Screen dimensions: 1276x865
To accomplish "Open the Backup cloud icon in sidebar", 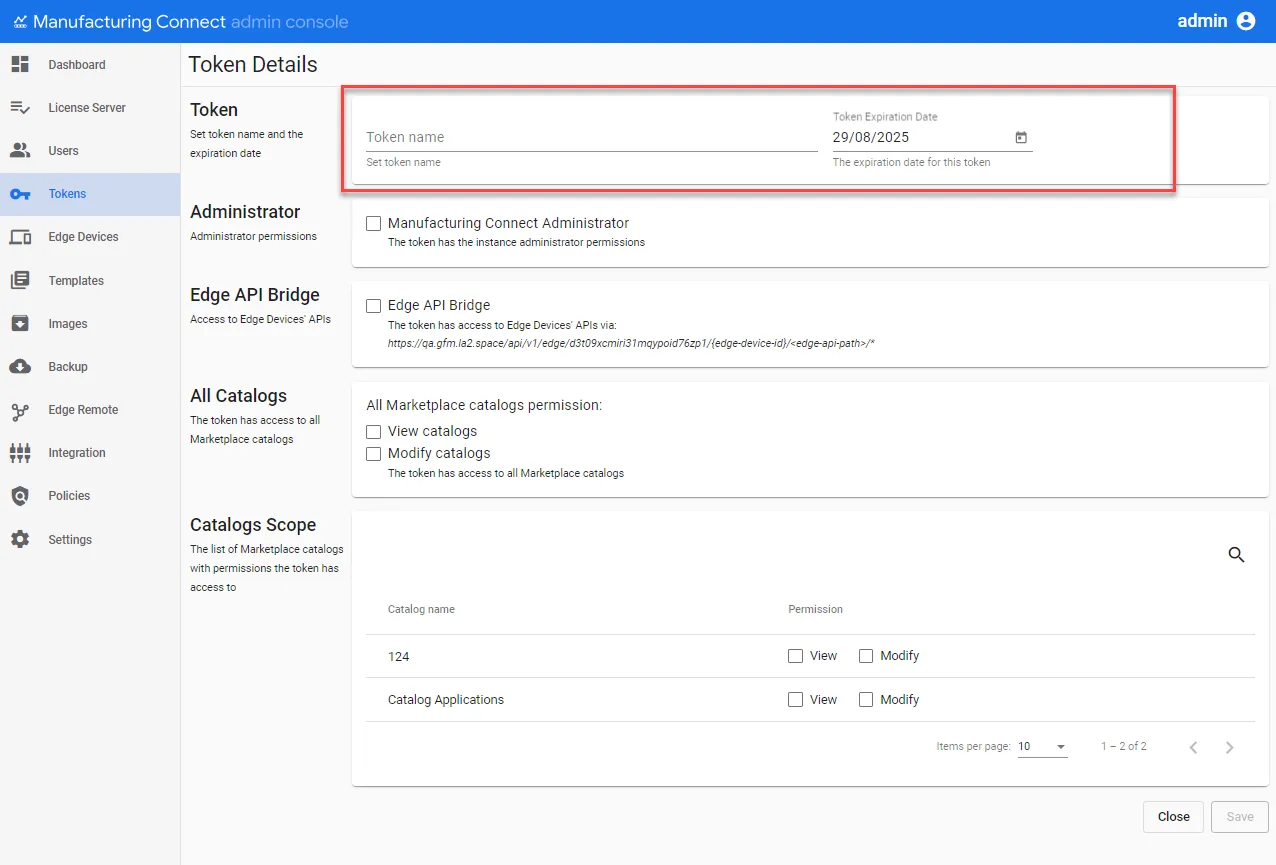I will pyautogui.click(x=20, y=367).
